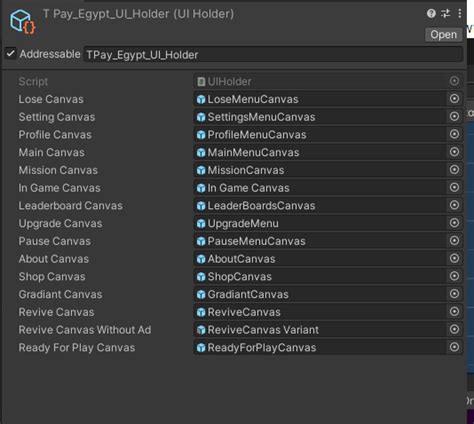Open the preset selector sliders icon
The height and width of the screenshot is (424, 474).
pyautogui.click(x=445, y=14)
